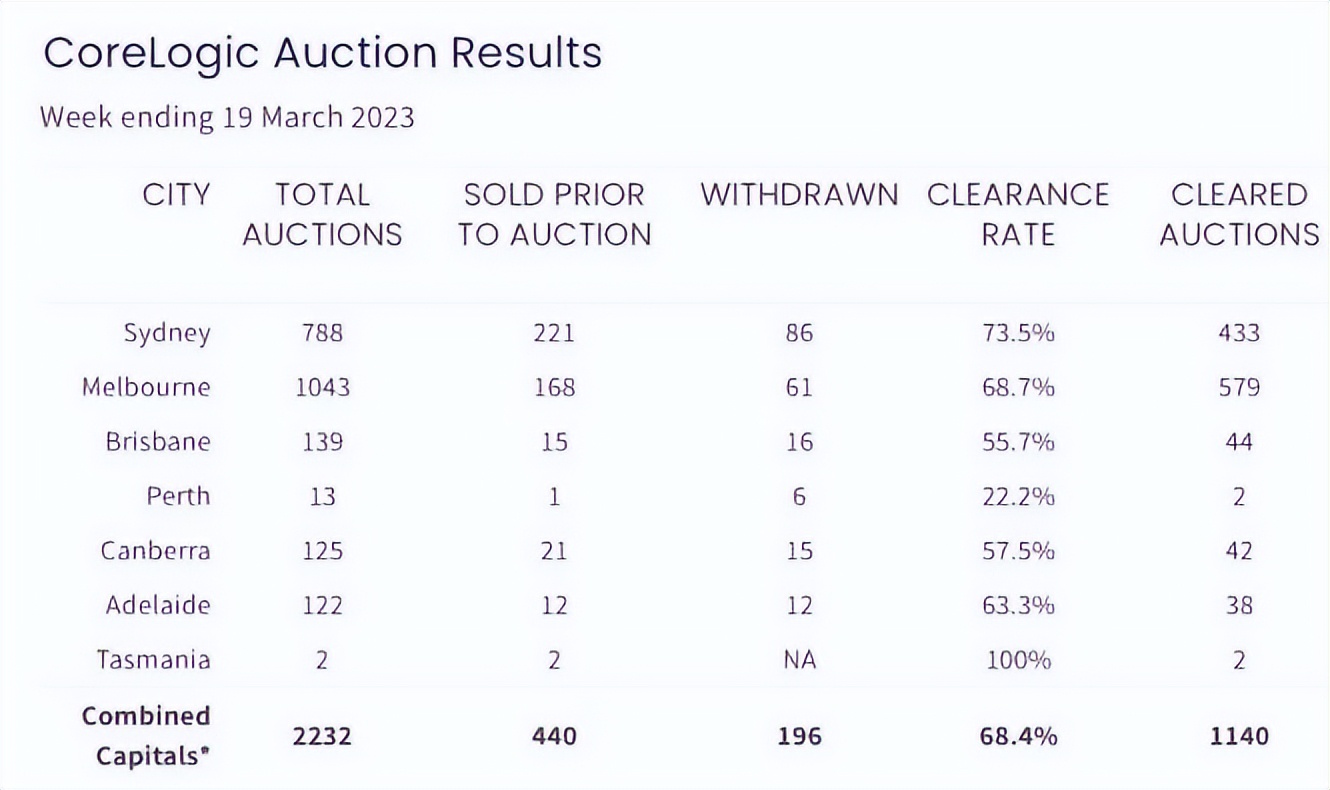
Task: Click the Melbourne row label
Action: coord(146,387)
